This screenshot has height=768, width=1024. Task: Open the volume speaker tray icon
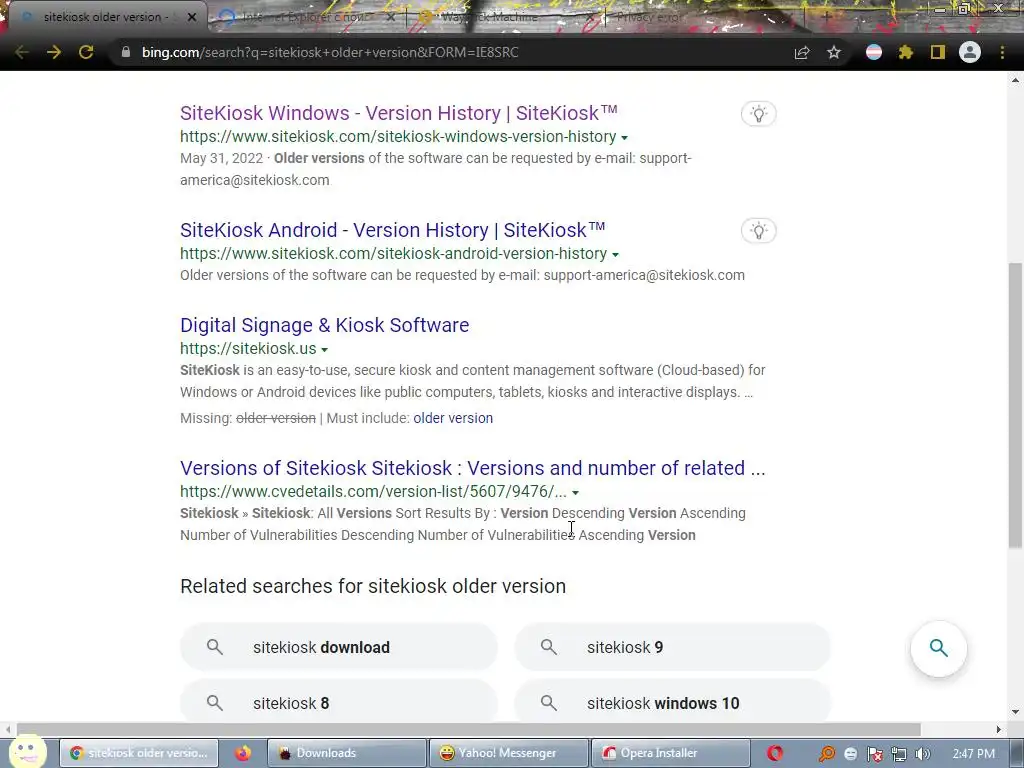point(922,754)
